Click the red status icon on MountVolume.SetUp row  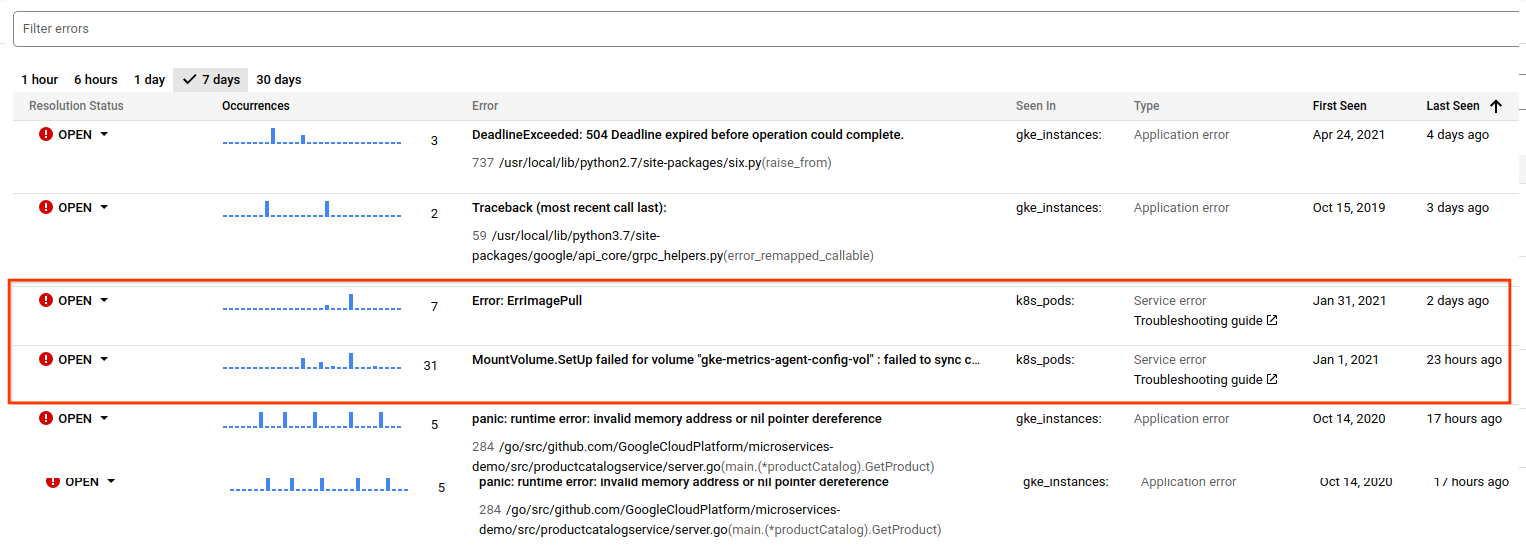pos(46,360)
